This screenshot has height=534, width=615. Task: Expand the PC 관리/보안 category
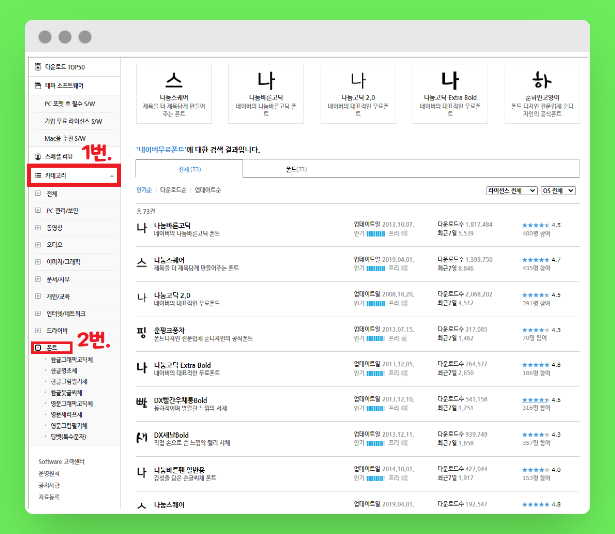click(38, 211)
